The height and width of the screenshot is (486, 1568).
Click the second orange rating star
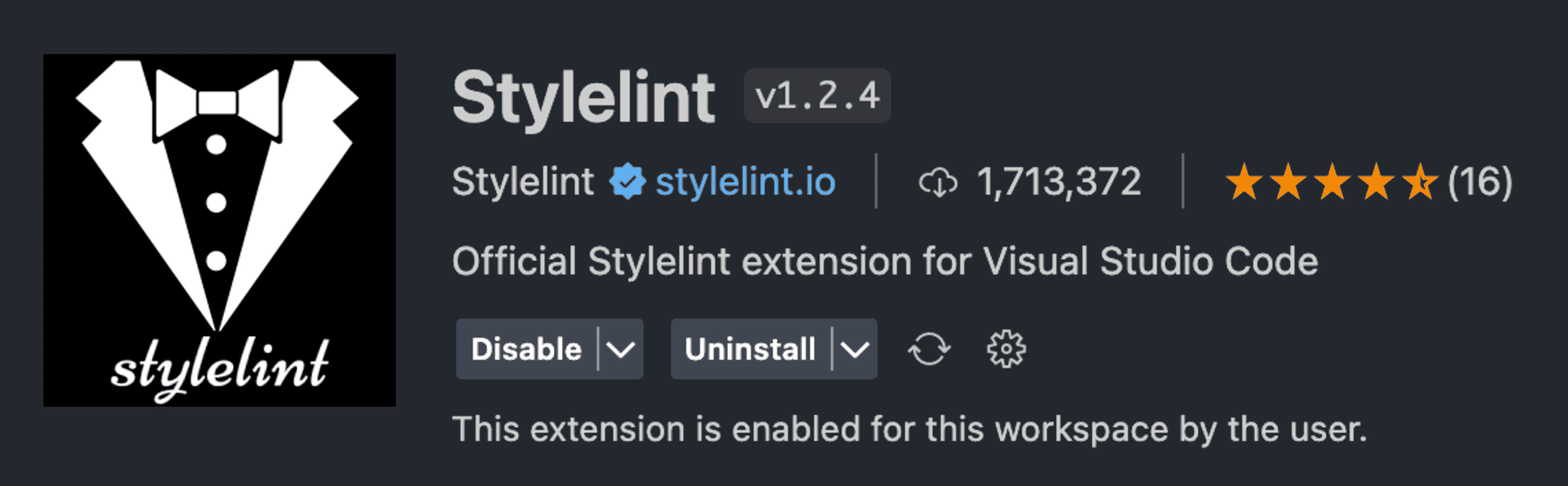click(x=1288, y=182)
